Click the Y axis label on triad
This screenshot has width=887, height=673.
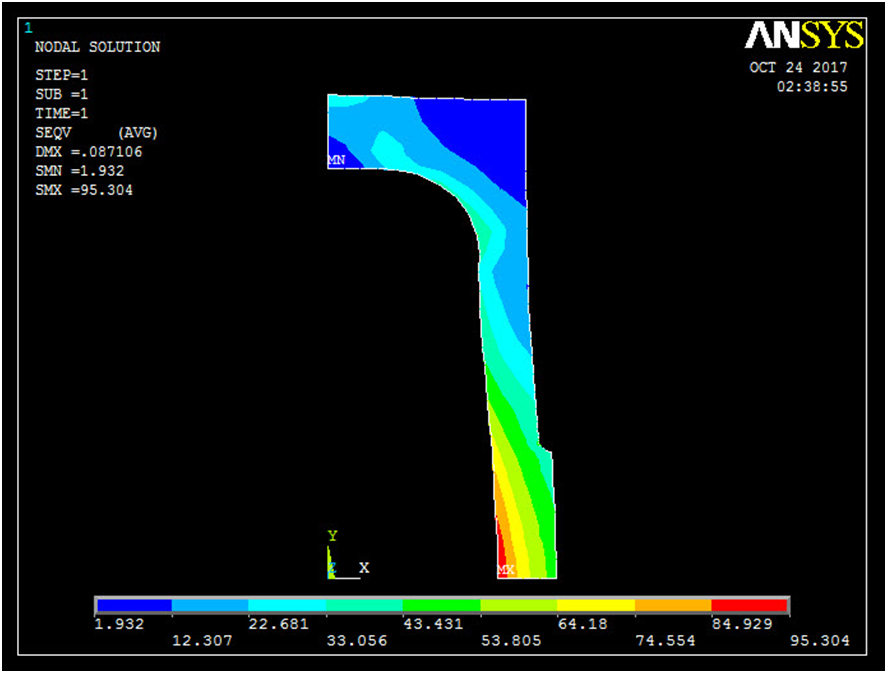(x=333, y=536)
